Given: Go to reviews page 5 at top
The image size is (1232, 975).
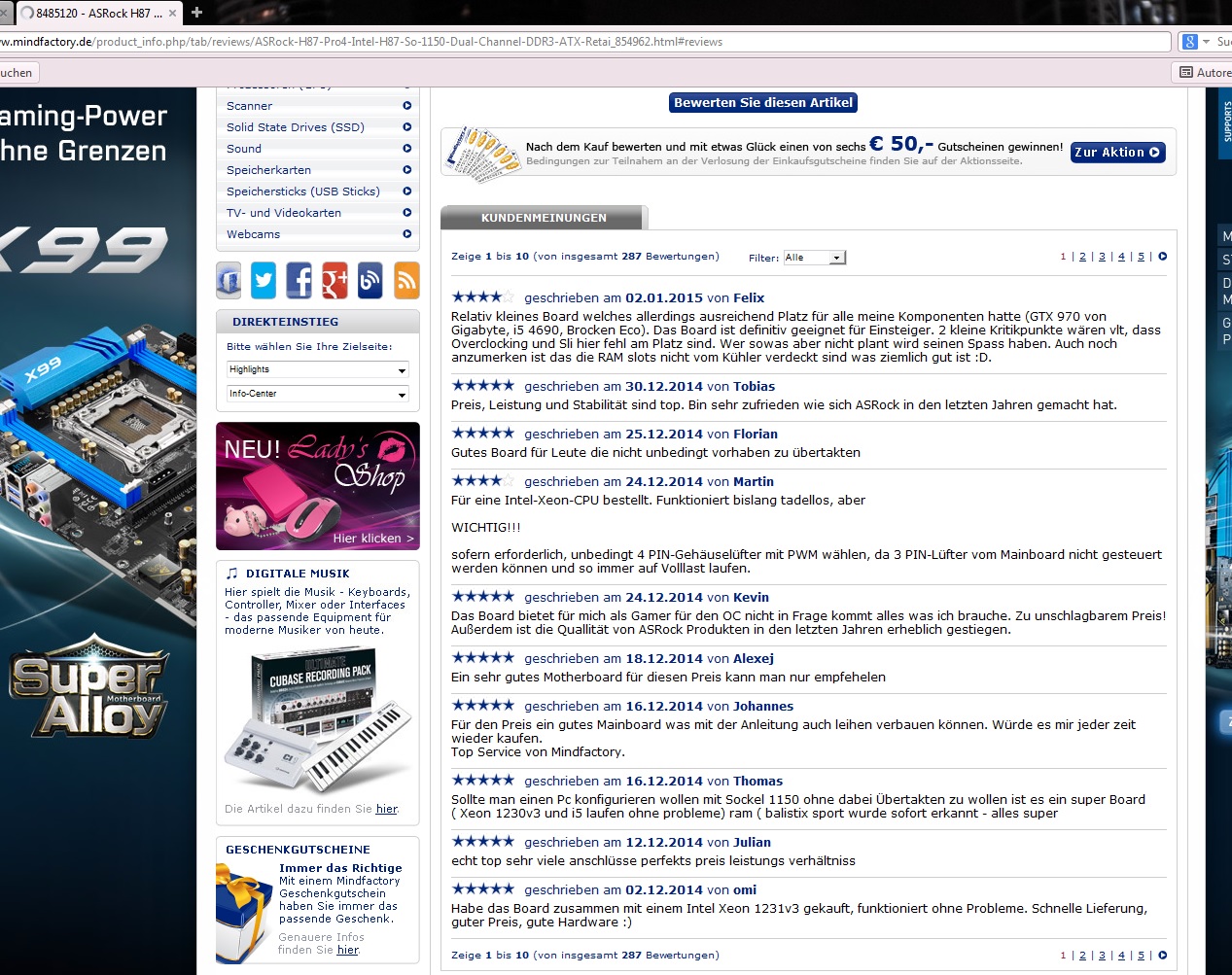Looking at the screenshot, I should point(1141,257).
